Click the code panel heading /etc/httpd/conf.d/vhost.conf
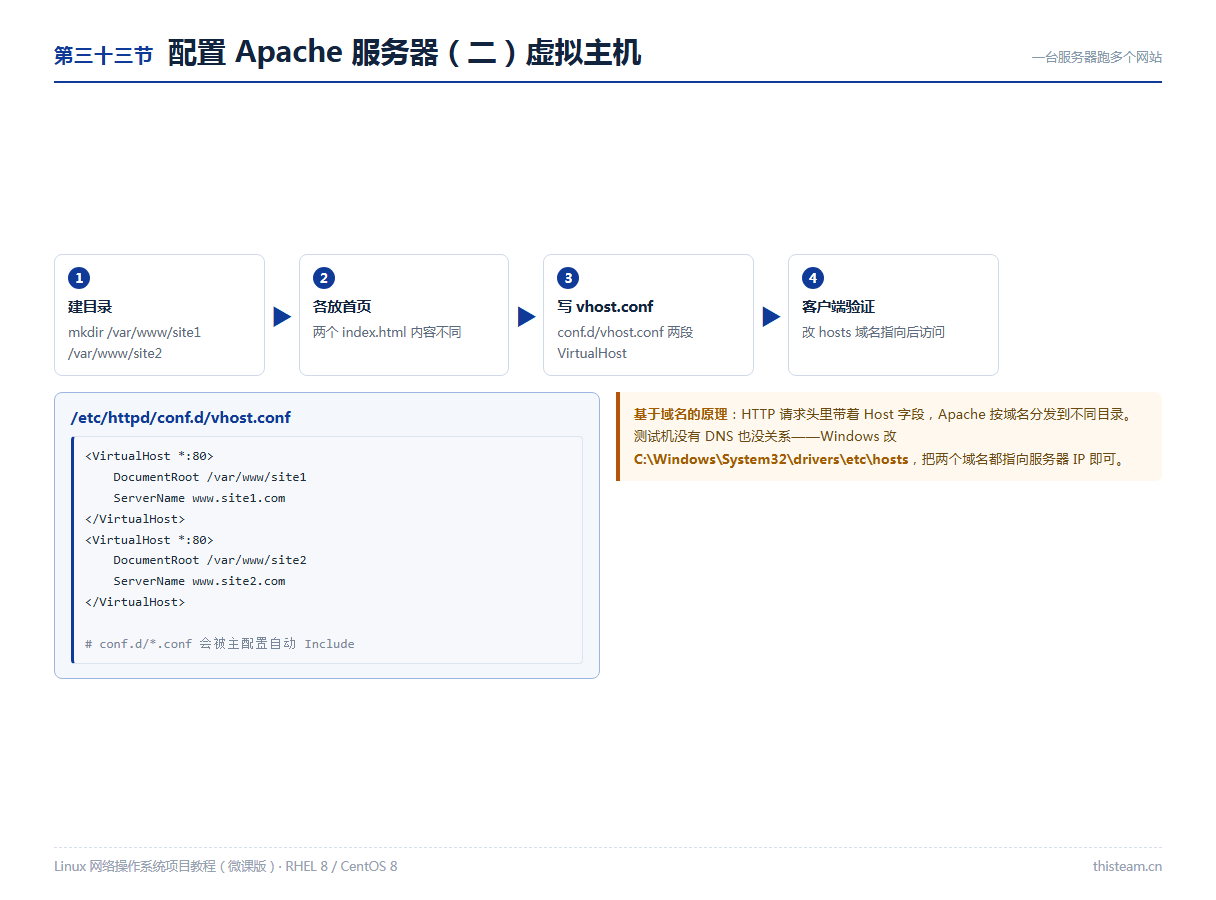Screen dimensions: 1216x900 (181, 418)
